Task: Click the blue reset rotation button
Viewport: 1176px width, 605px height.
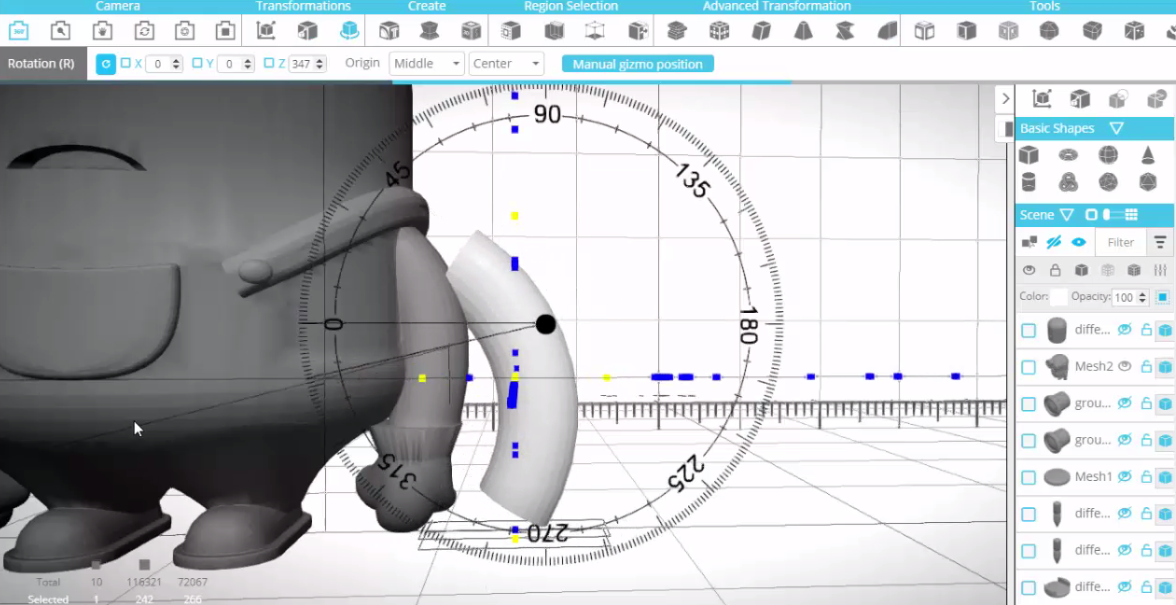Action: [106, 64]
